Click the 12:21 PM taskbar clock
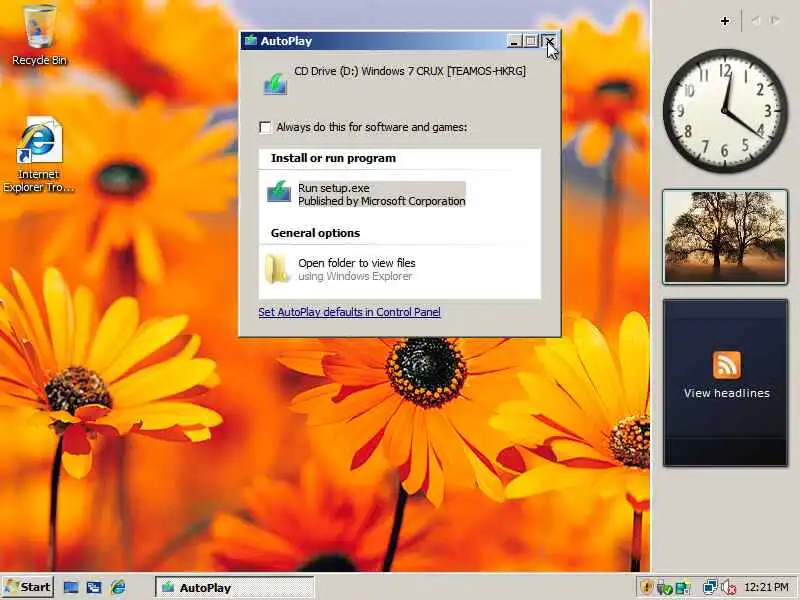Viewport: 800px width, 600px height. [x=766, y=587]
